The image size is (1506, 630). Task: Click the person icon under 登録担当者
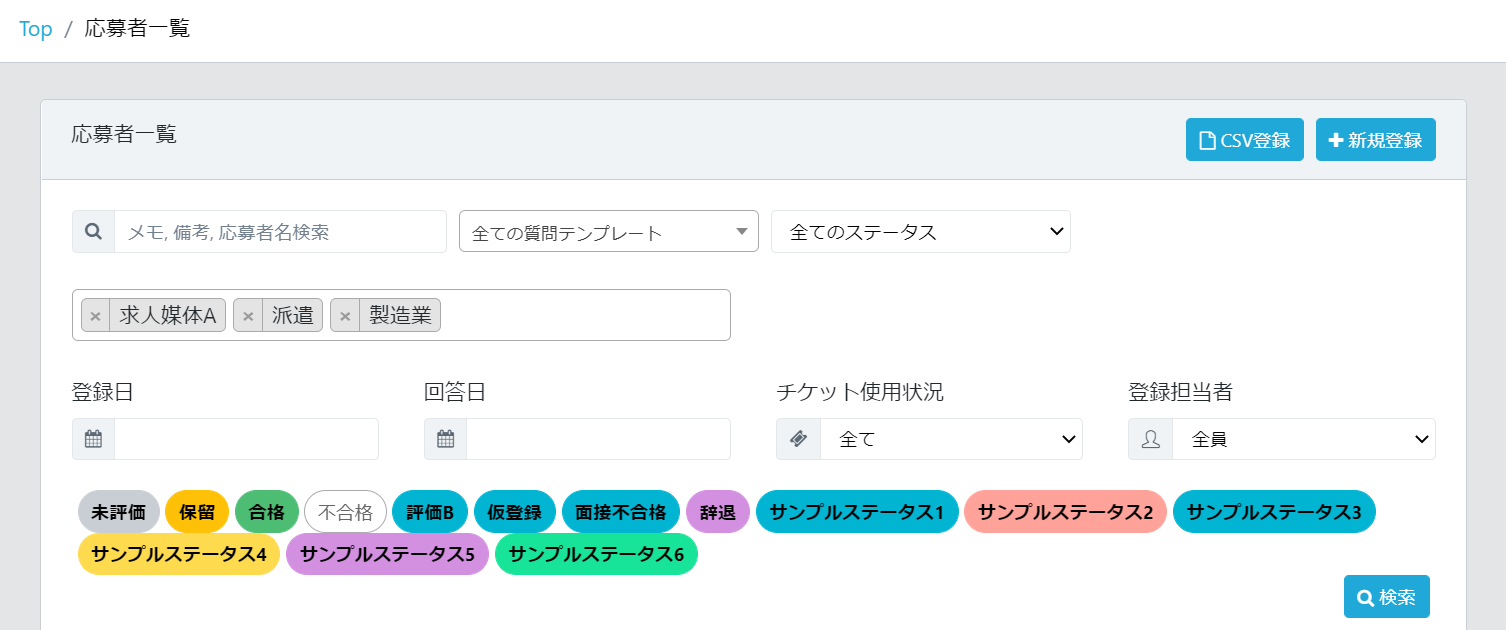click(1150, 439)
